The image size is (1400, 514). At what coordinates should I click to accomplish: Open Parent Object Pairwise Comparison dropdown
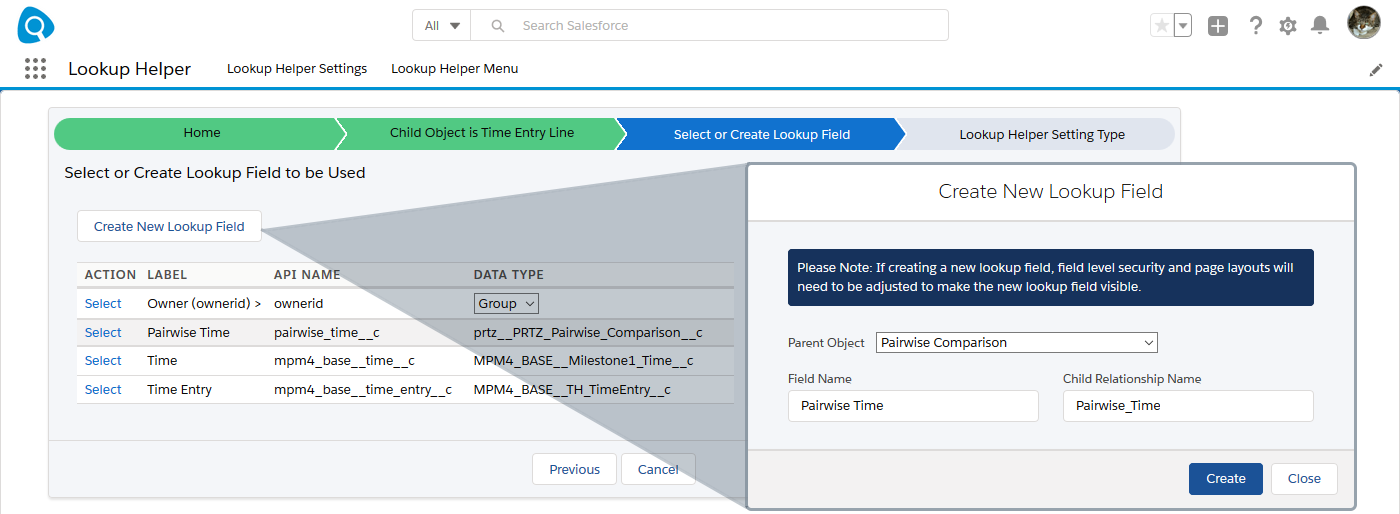1016,342
